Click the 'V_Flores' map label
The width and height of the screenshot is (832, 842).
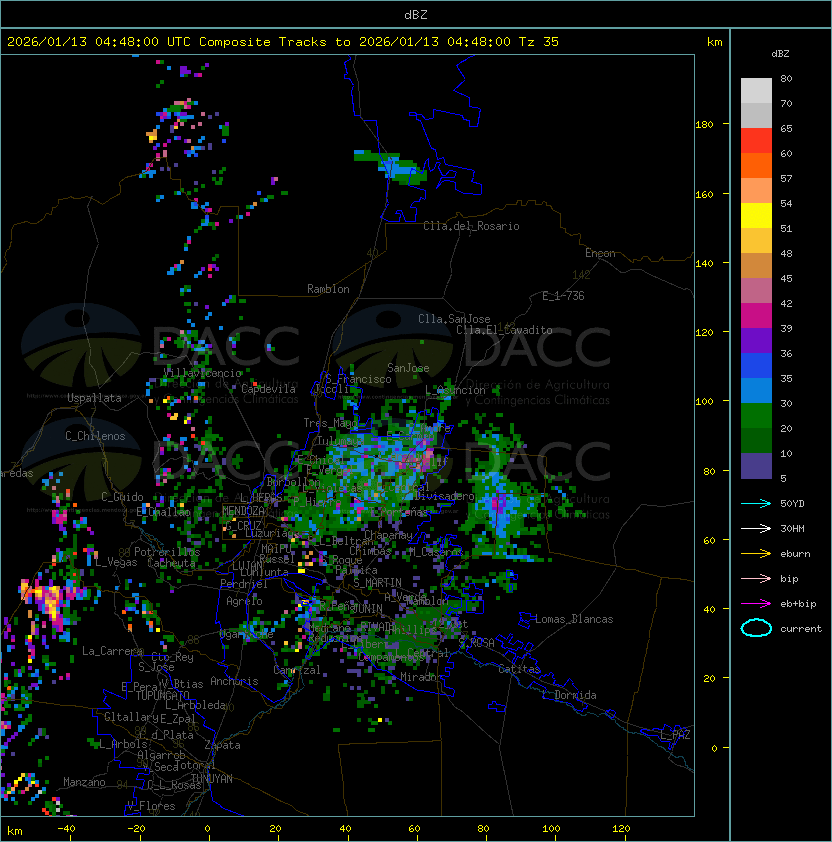point(151,806)
